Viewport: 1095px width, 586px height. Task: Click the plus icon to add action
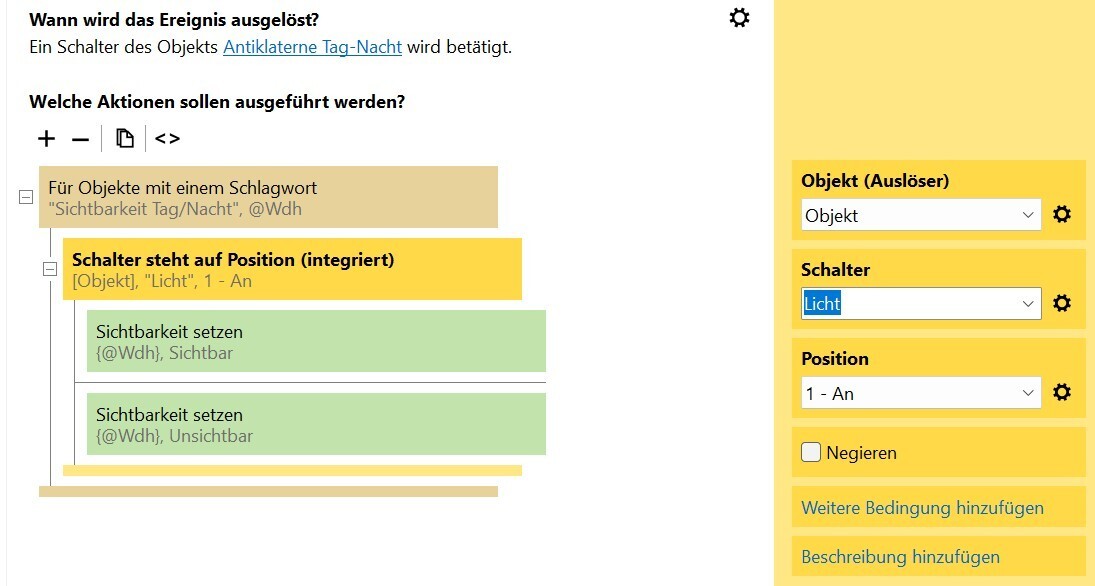pyautogui.click(x=46, y=139)
